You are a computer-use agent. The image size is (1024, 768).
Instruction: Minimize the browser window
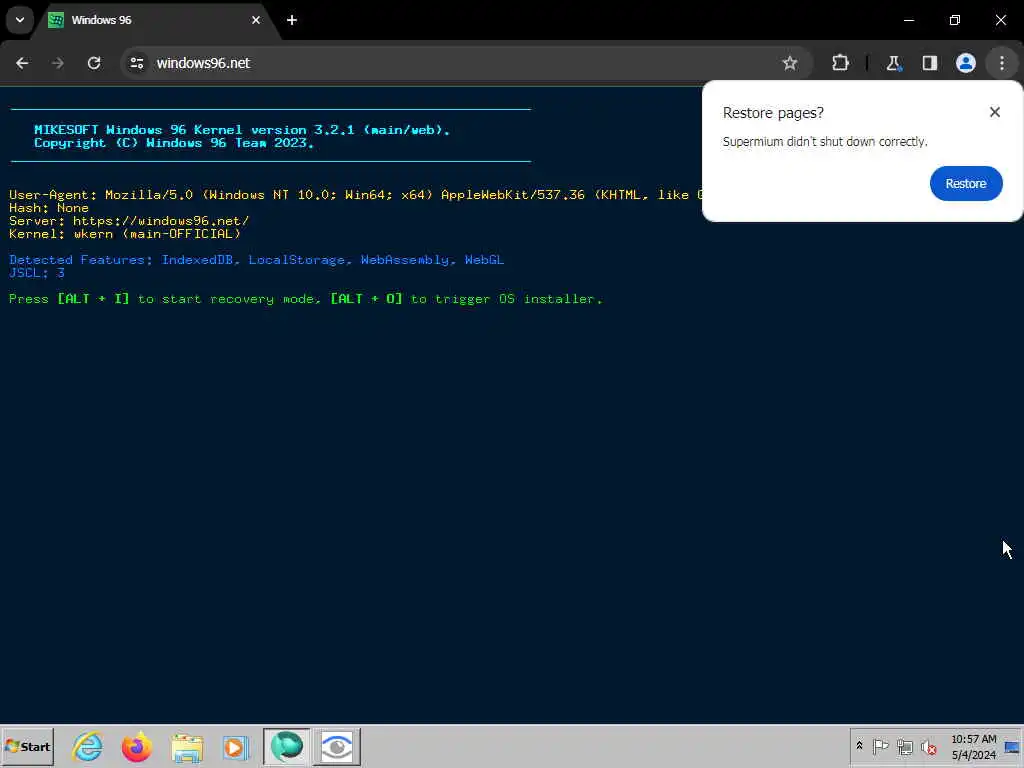coord(908,20)
